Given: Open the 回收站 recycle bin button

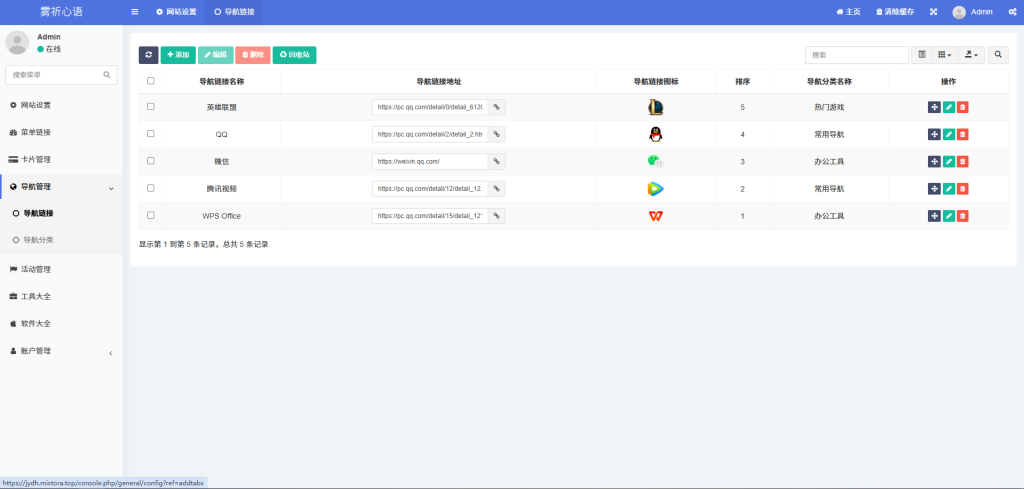Looking at the screenshot, I should [x=294, y=55].
